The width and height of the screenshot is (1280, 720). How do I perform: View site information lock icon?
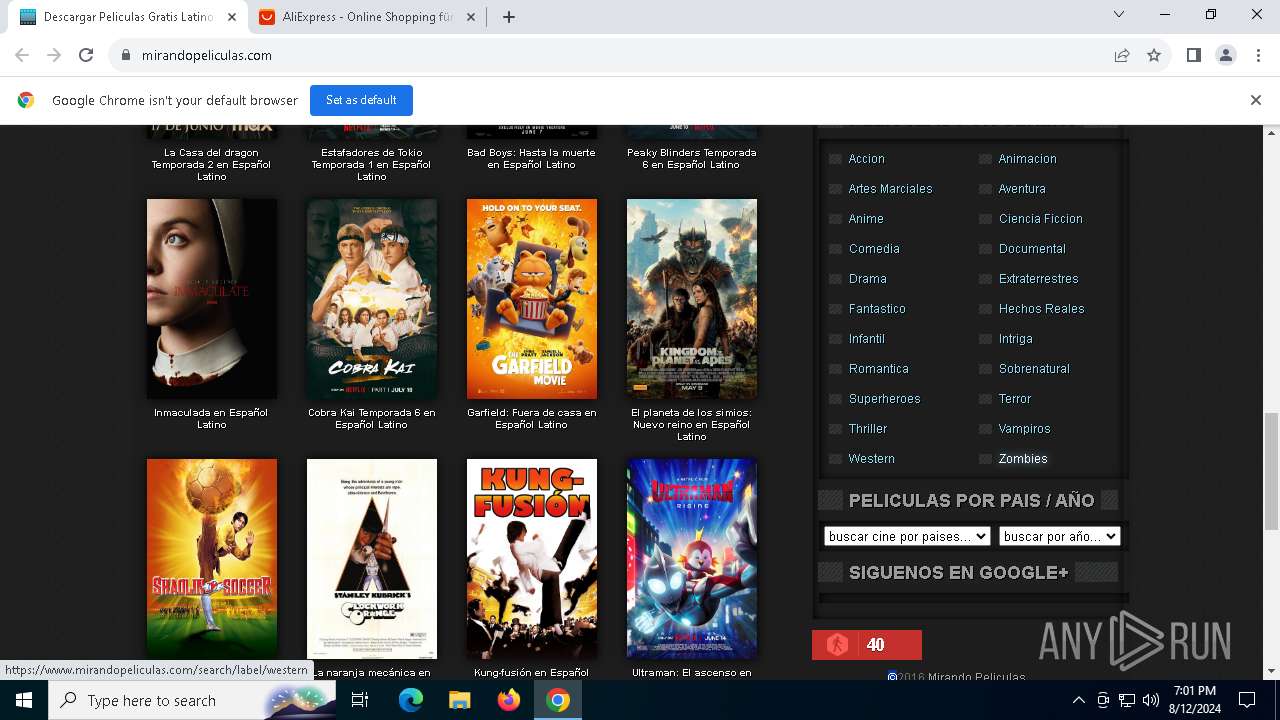click(125, 55)
